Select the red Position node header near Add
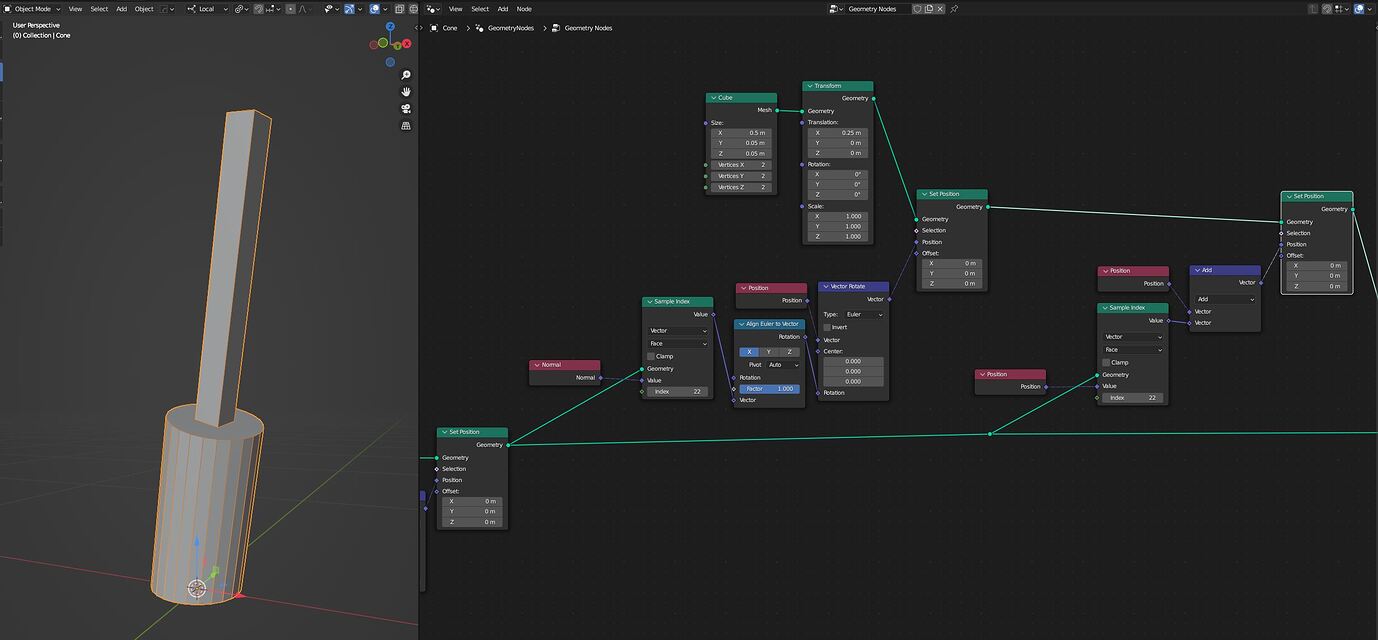Screen dimensions: 1378x640 (x=1133, y=270)
